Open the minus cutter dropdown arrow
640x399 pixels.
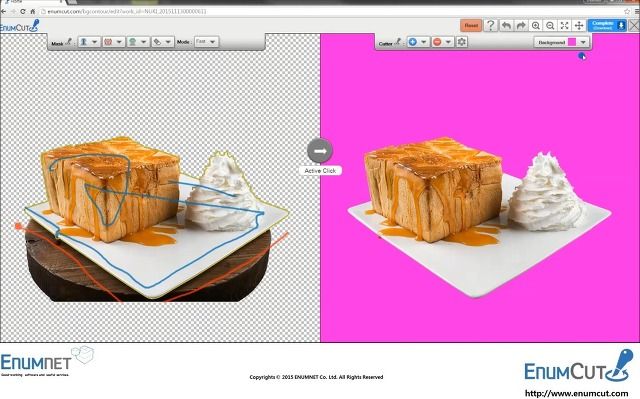pyautogui.click(x=448, y=42)
